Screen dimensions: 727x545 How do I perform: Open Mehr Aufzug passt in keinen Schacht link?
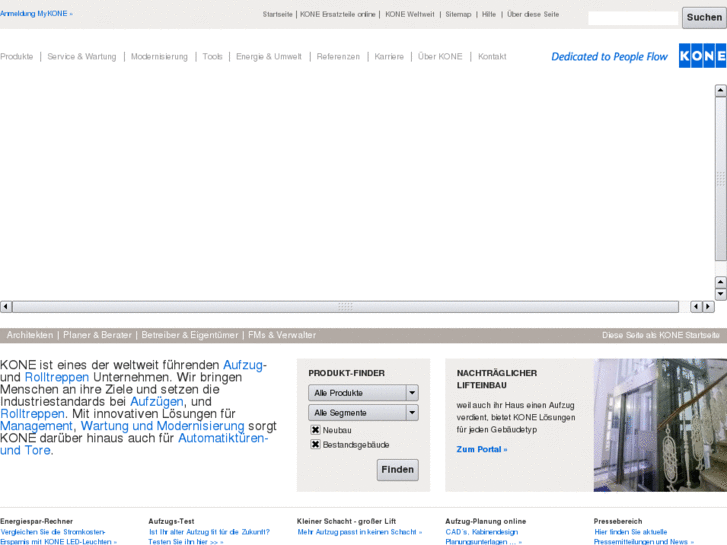[x=360, y=532]
